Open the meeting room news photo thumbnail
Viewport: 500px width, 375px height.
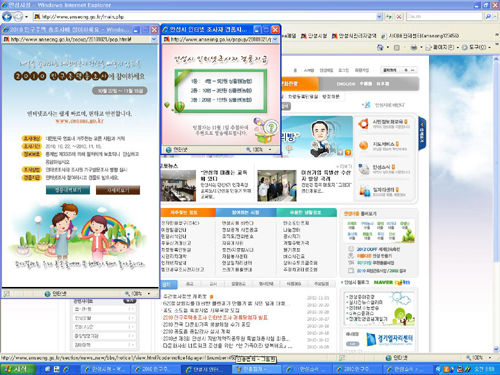click(x=178, y=186)
